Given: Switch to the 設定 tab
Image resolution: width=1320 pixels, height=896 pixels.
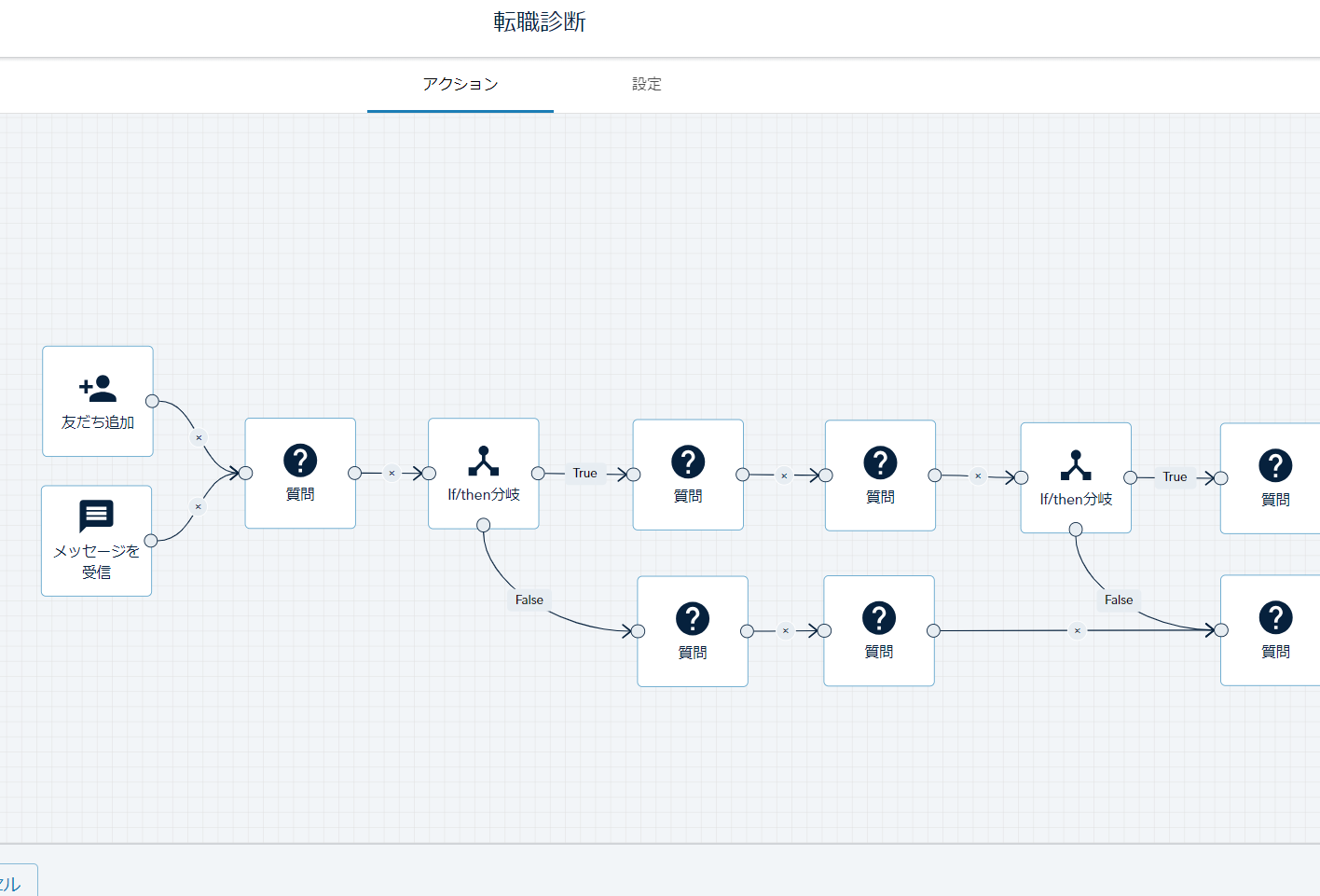Looking at the screenshot, I should [646, 84].
